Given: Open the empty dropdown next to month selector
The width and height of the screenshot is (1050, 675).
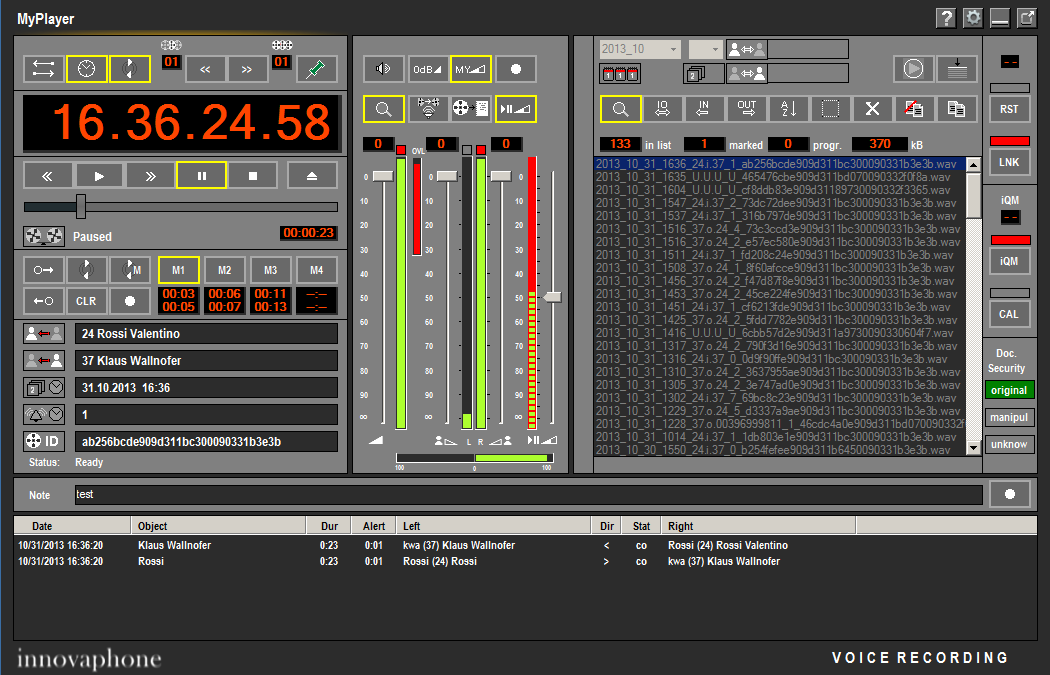Looking at the screenshot, I should pos(704,49).
